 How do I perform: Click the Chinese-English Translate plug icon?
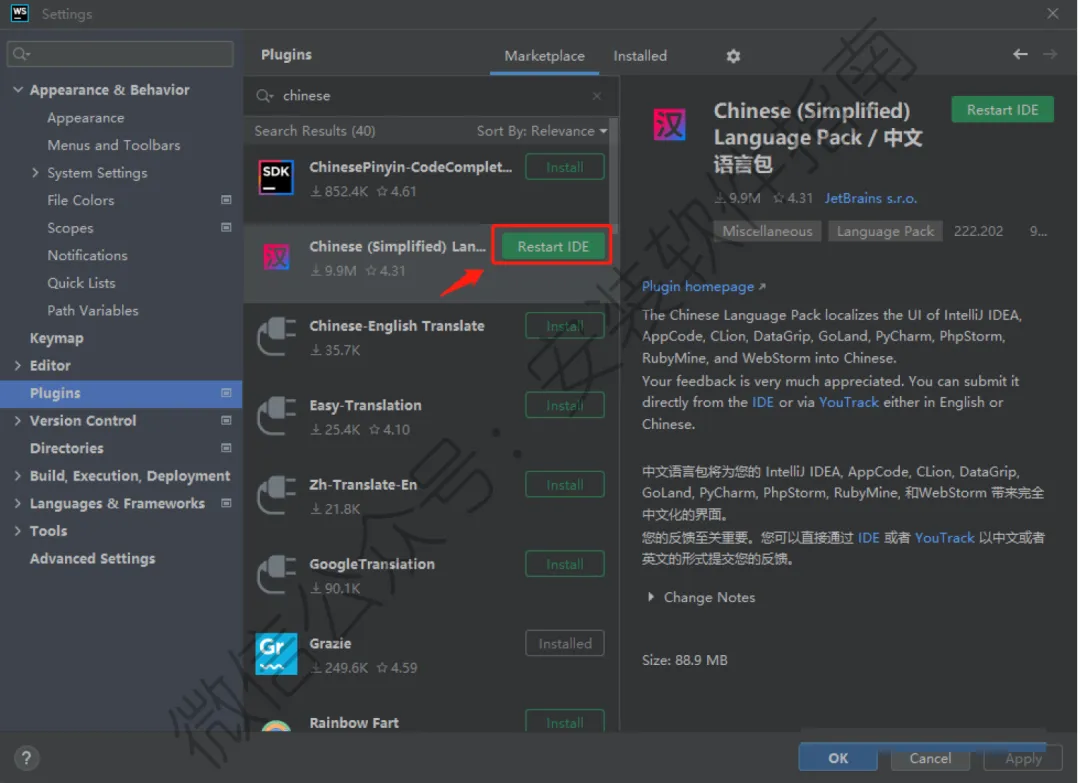click(x=276, y=337)
